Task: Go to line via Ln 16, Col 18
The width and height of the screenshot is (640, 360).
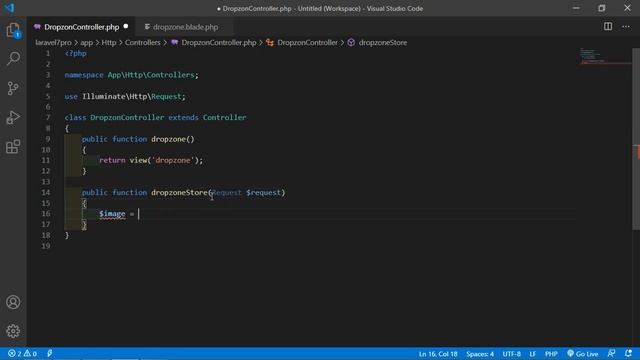Action: pos(438,354)
